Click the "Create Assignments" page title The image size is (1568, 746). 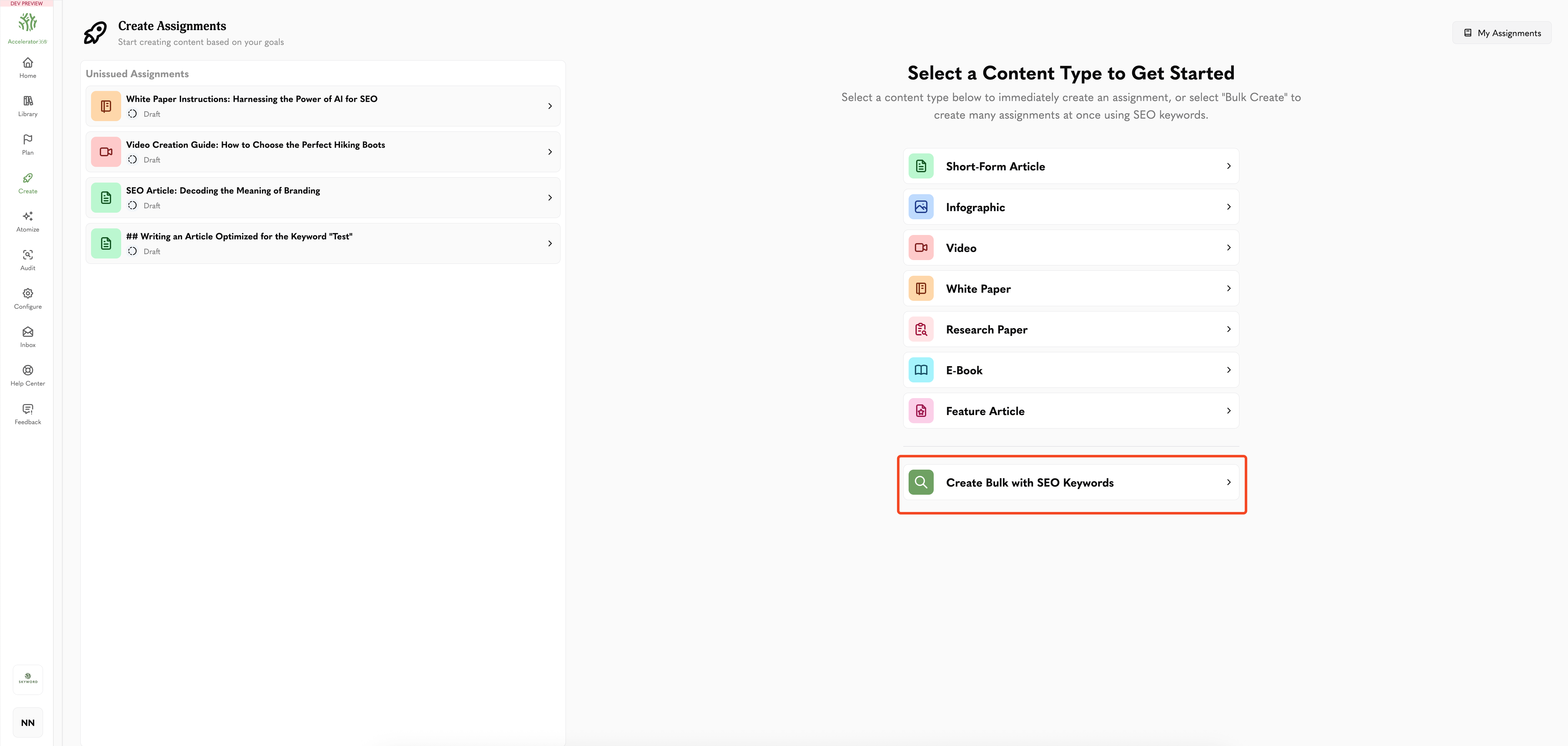172,25
